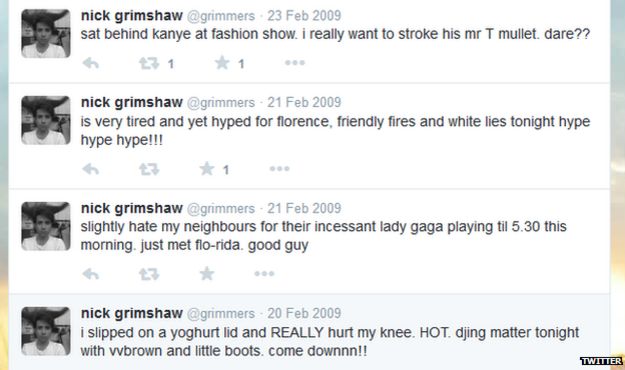View avatar next to the Kanye tweet

tap(46, 33)
